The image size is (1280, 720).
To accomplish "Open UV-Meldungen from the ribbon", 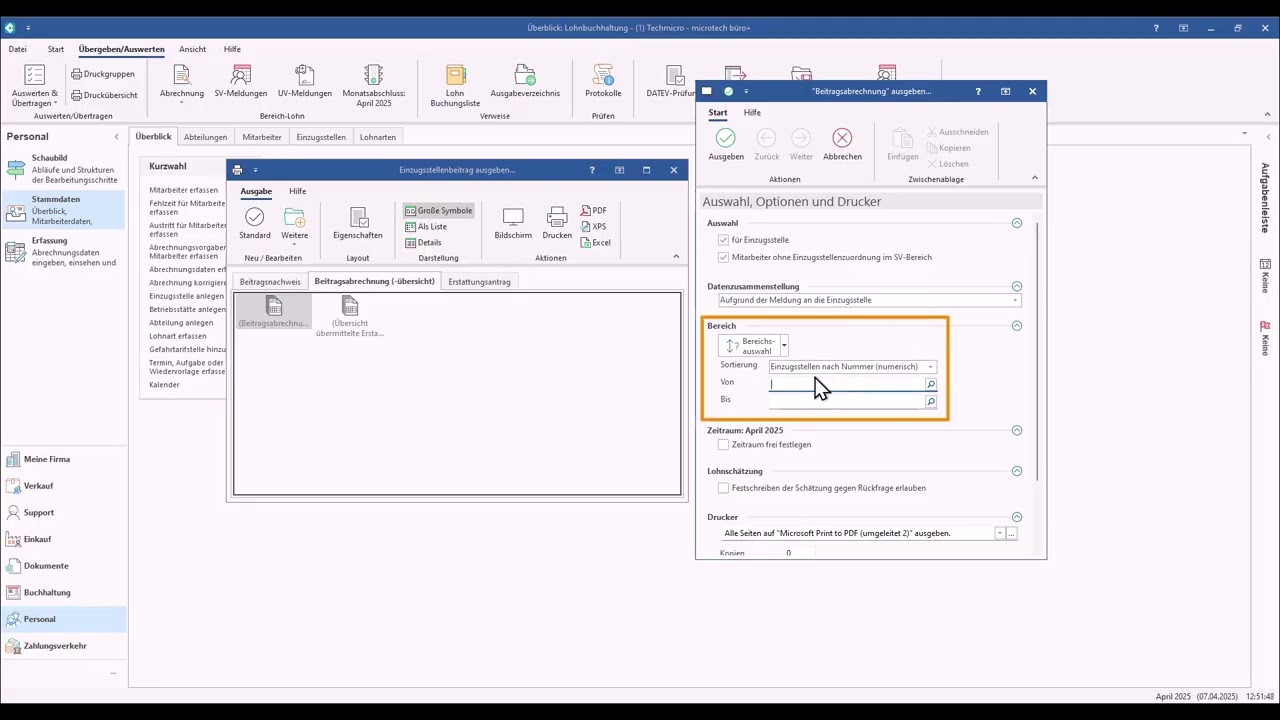I will [x=305, y=75].
